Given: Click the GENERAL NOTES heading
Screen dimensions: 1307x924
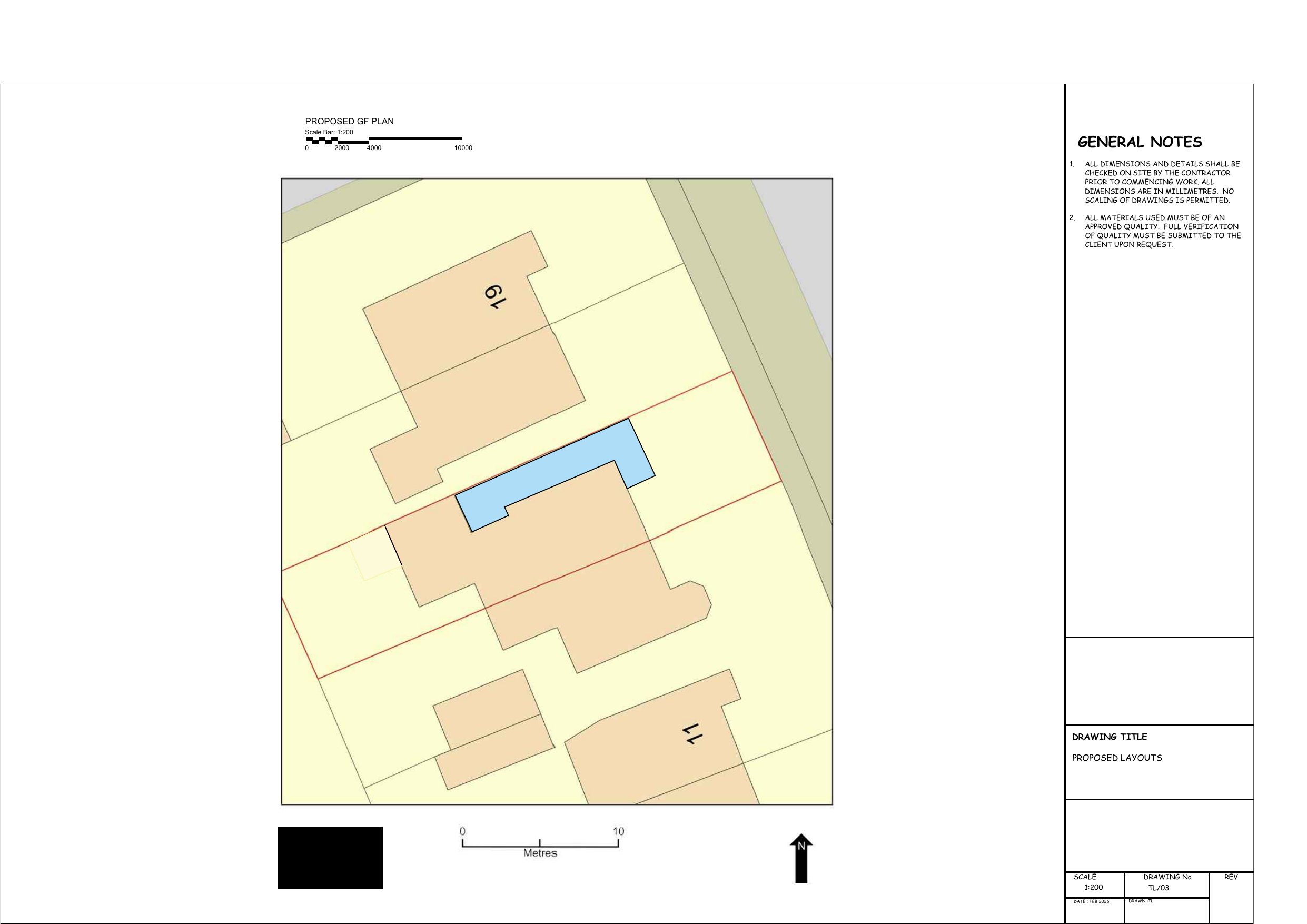Looking at the screenshot, I should (1140, 142).
